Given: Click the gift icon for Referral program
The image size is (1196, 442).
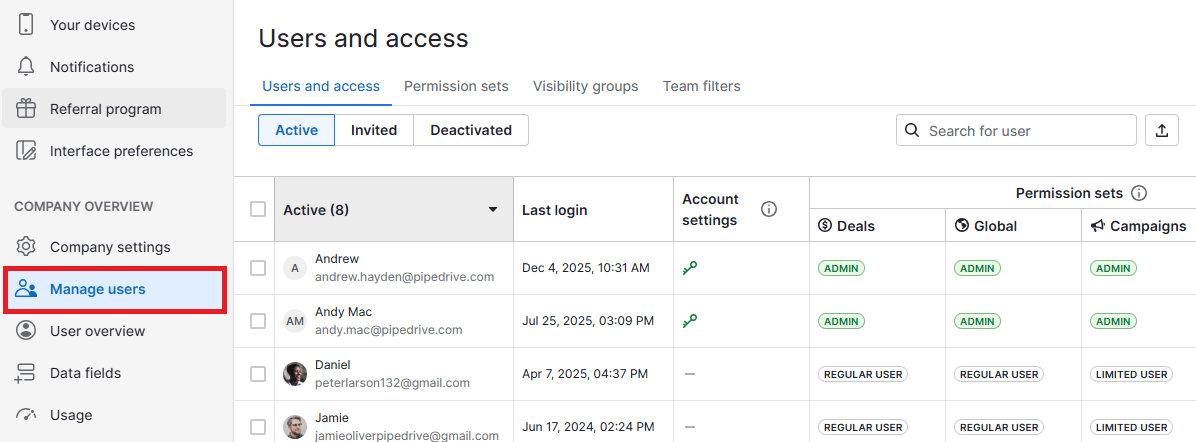Looking at the screenshot, I should click(26, 108).
